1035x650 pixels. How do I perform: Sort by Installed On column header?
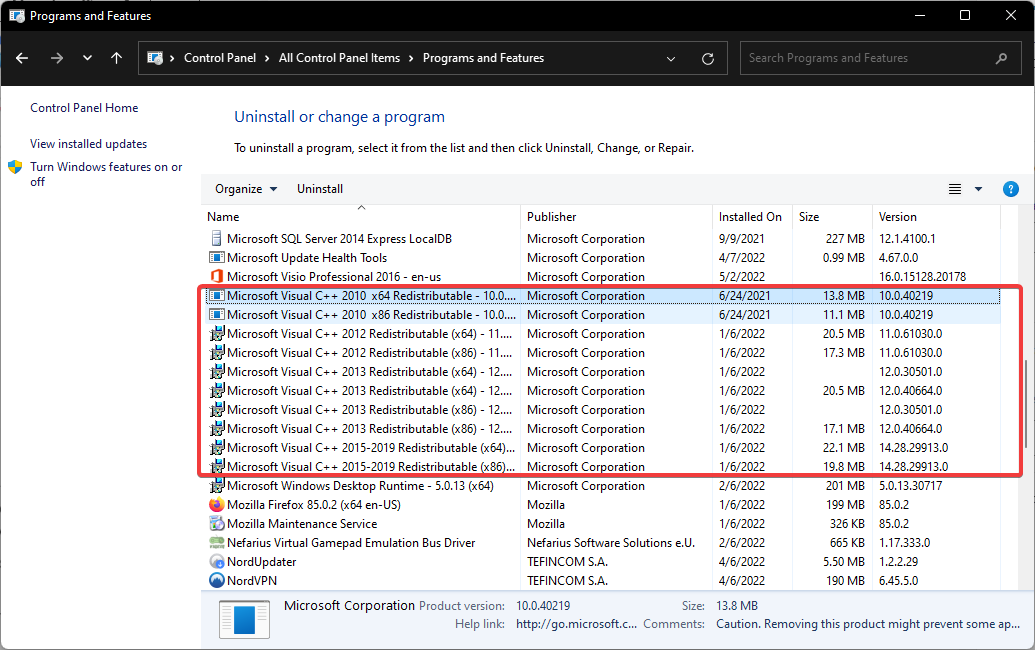752,216
